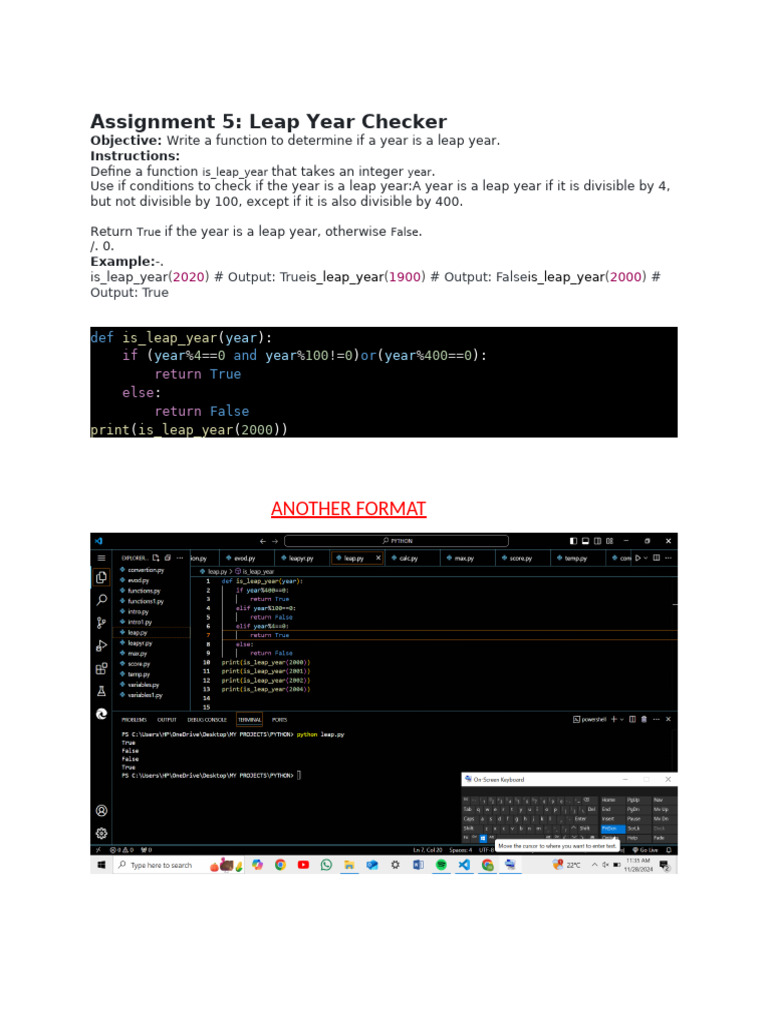Open the run button dropdown arrow
This screenshot has width=768, height=1024.
coord(646,558)
